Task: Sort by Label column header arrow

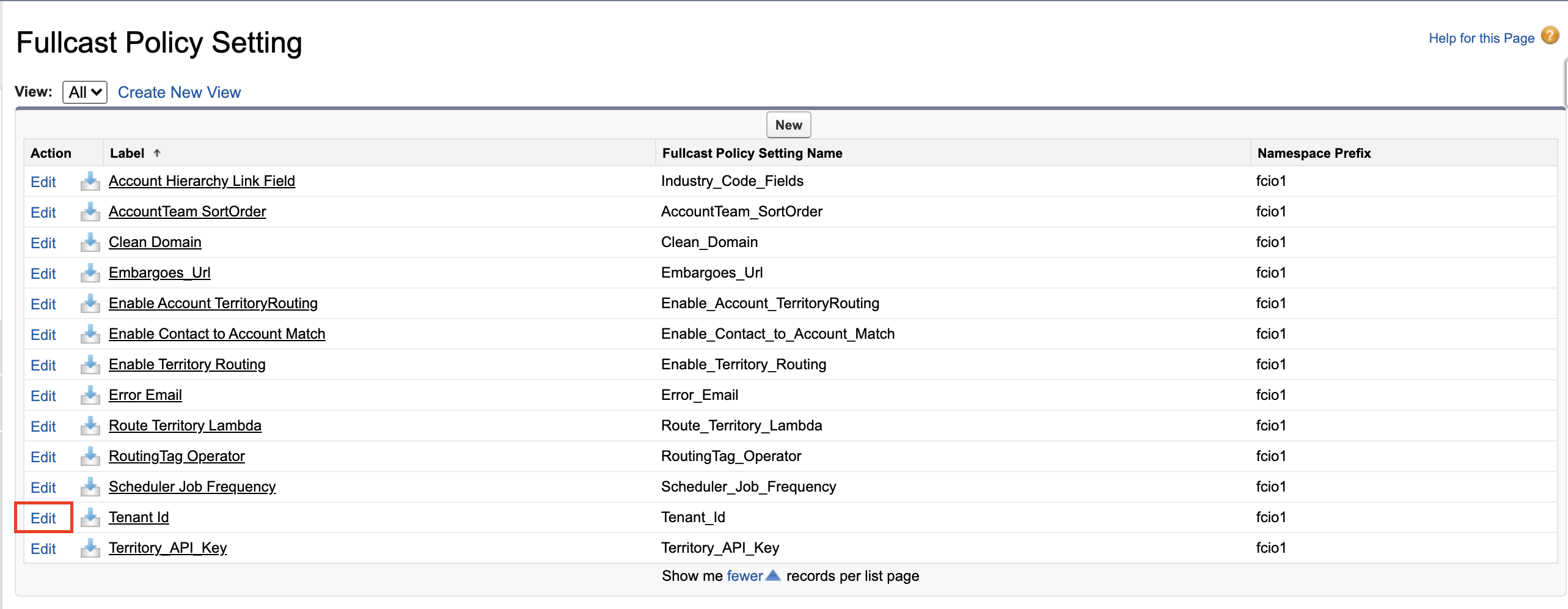Action: 157,153
